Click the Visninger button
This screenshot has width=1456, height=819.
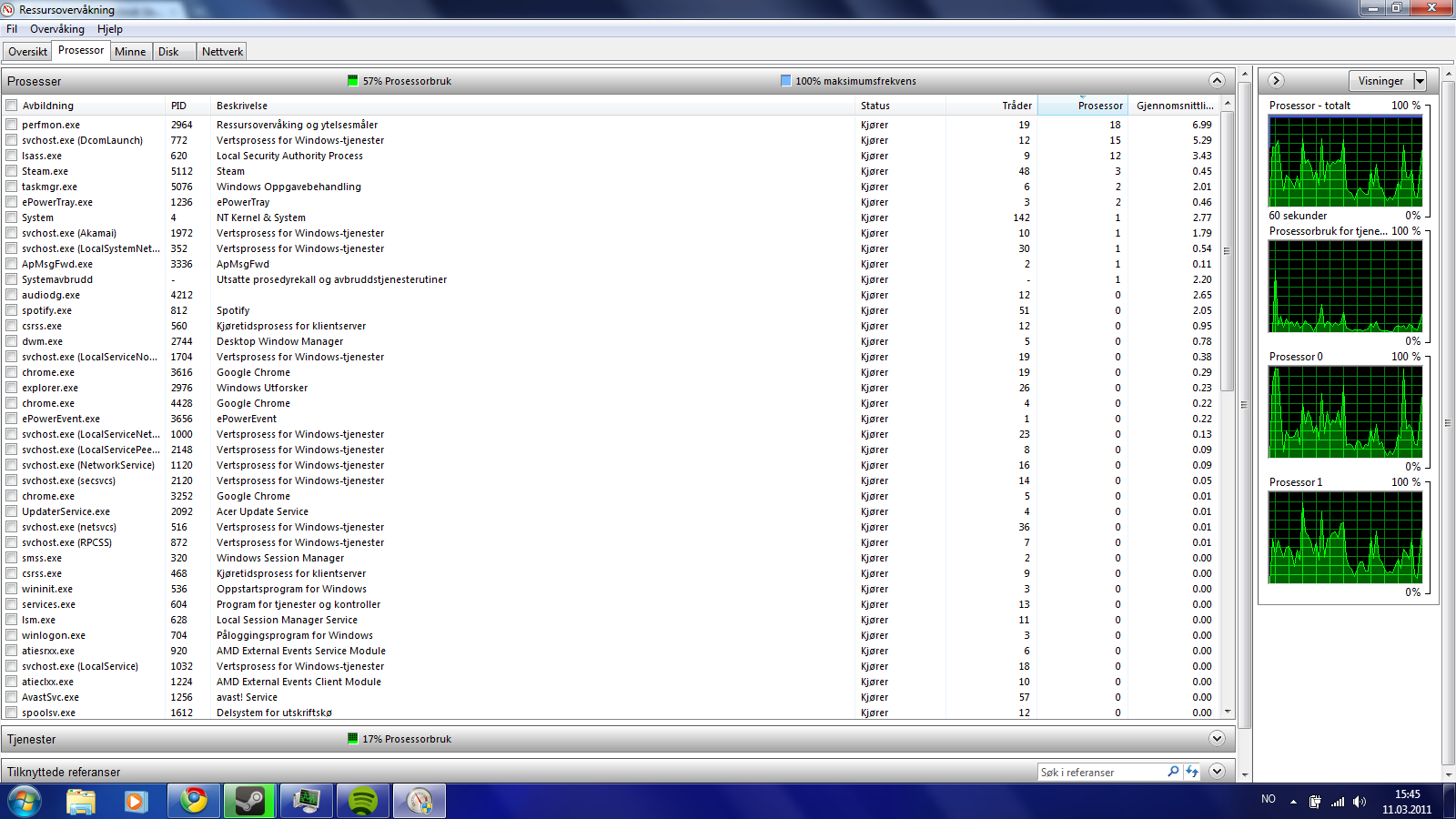tap(1380, 81)
